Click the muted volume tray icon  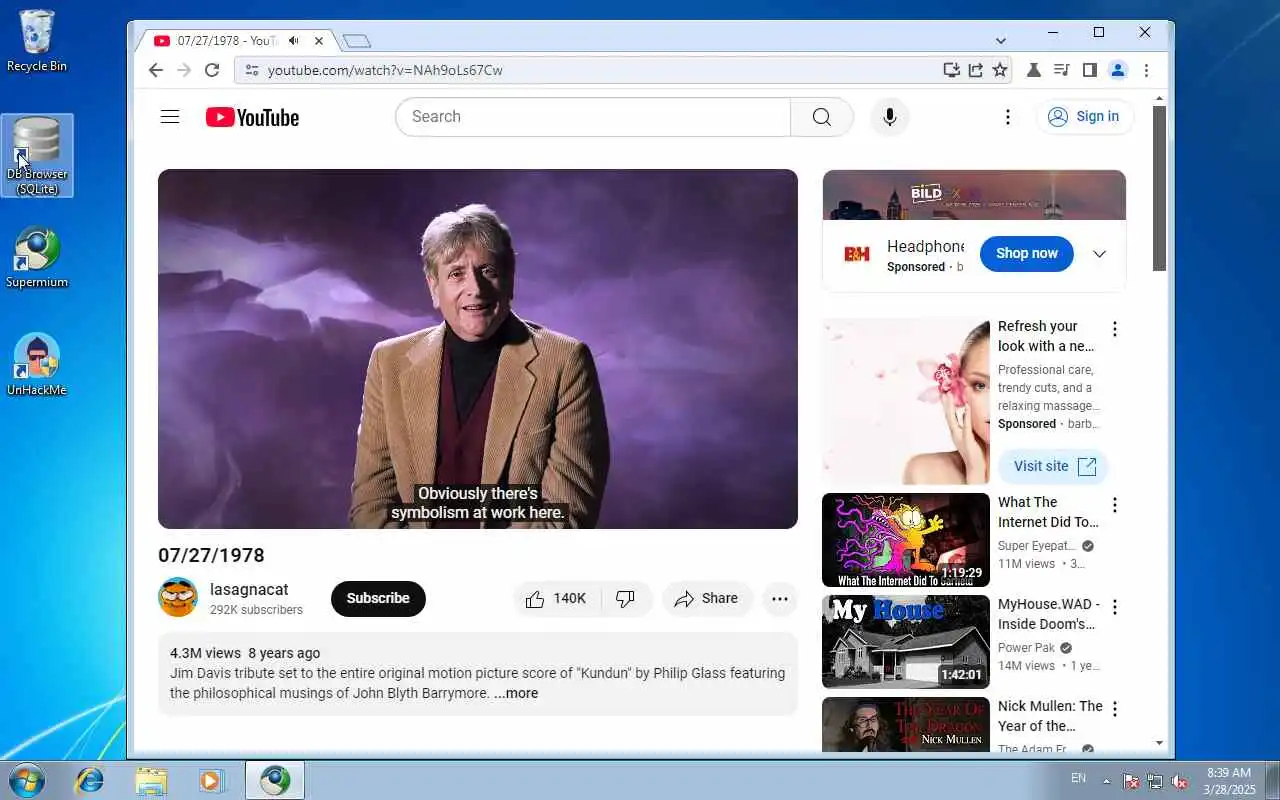coord(1179,781)
